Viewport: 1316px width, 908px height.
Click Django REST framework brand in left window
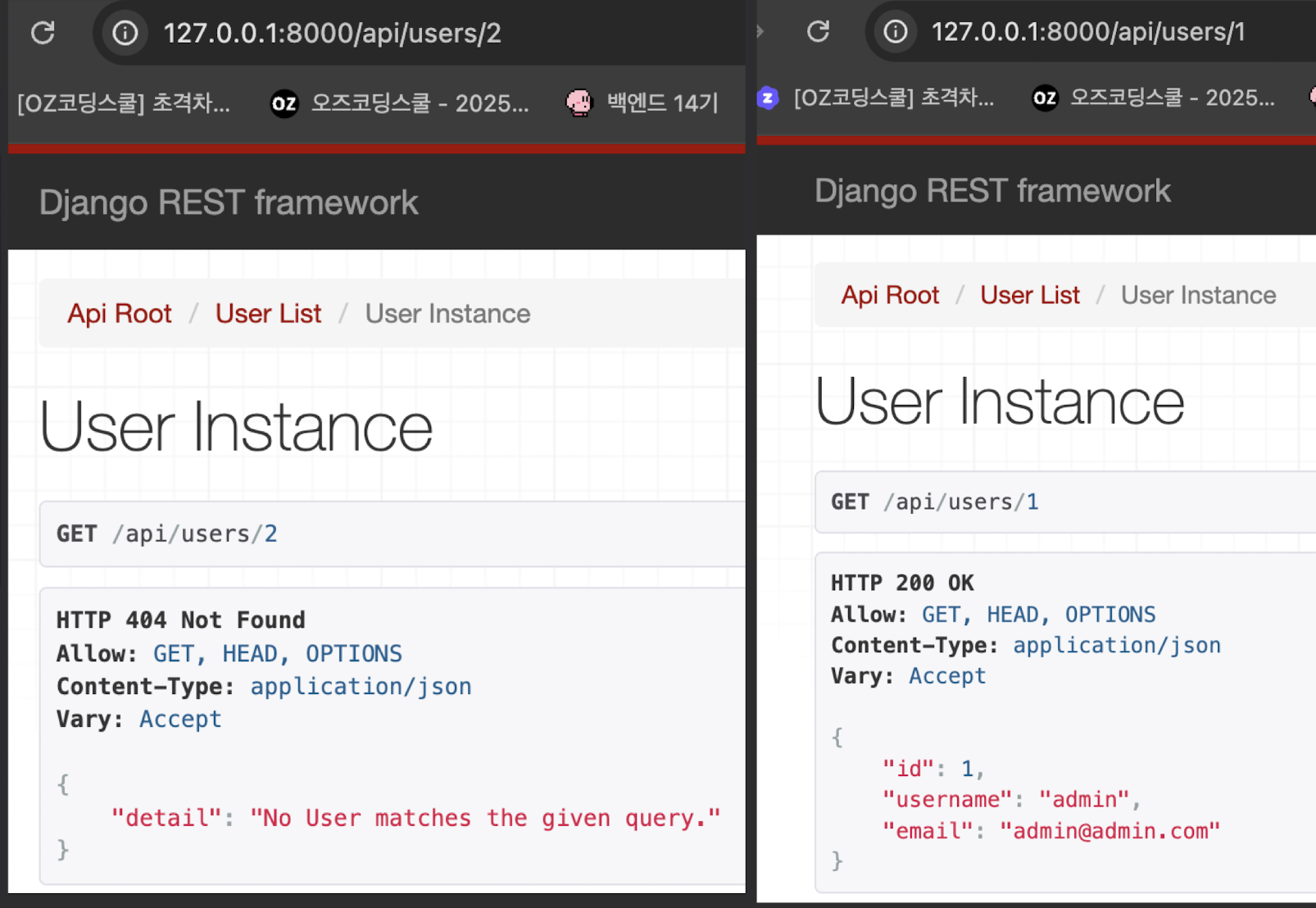coord(229,202)
